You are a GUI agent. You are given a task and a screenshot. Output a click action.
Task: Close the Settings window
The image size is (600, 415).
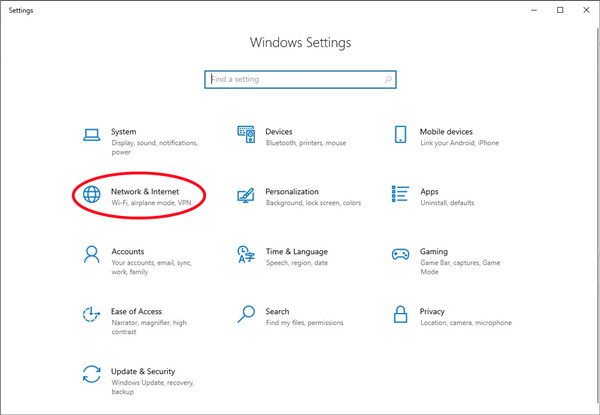coord(586,10)
